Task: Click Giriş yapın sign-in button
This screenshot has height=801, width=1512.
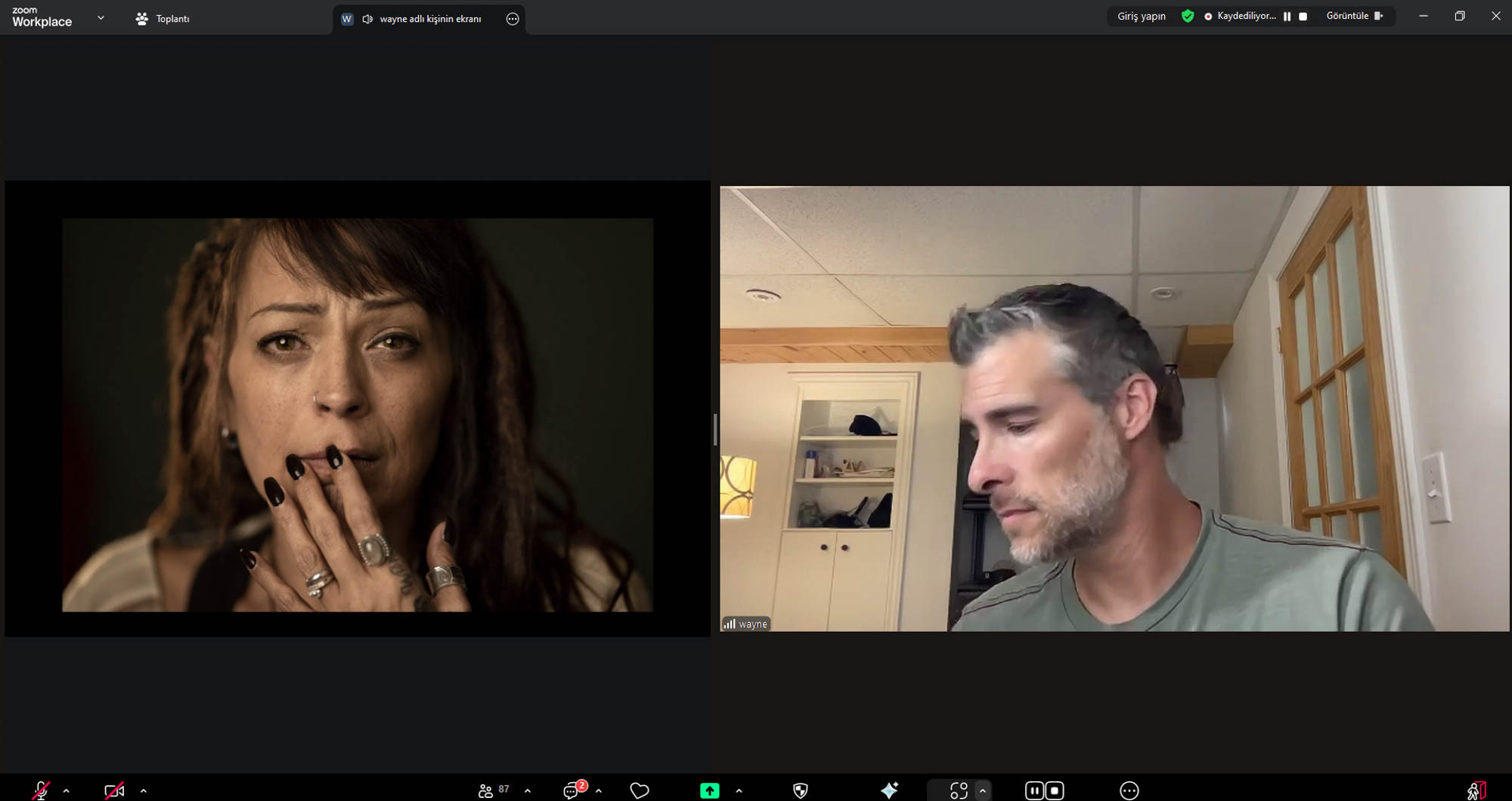Action: coord(1142,16)
